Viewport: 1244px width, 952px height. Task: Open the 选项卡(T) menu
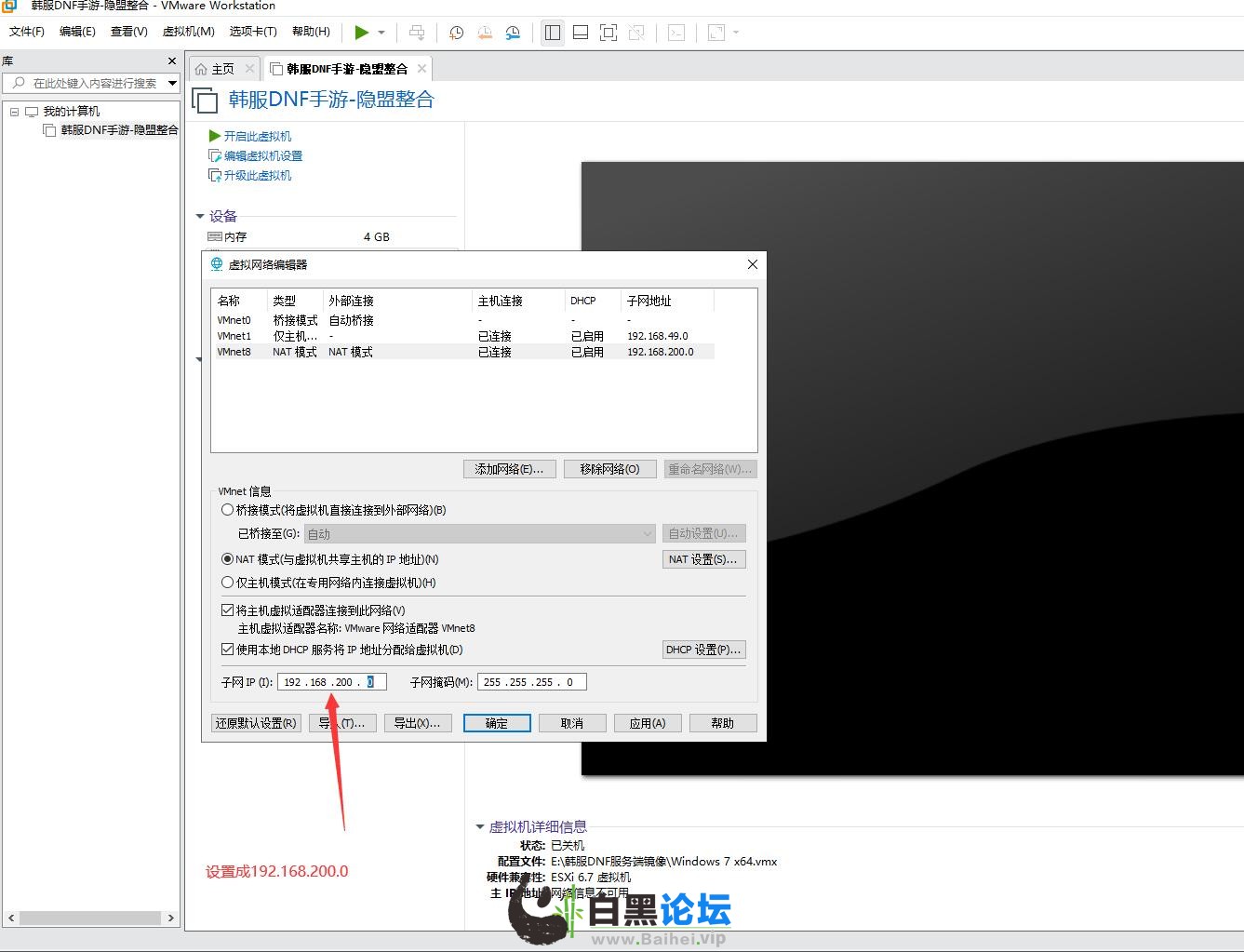253,32
